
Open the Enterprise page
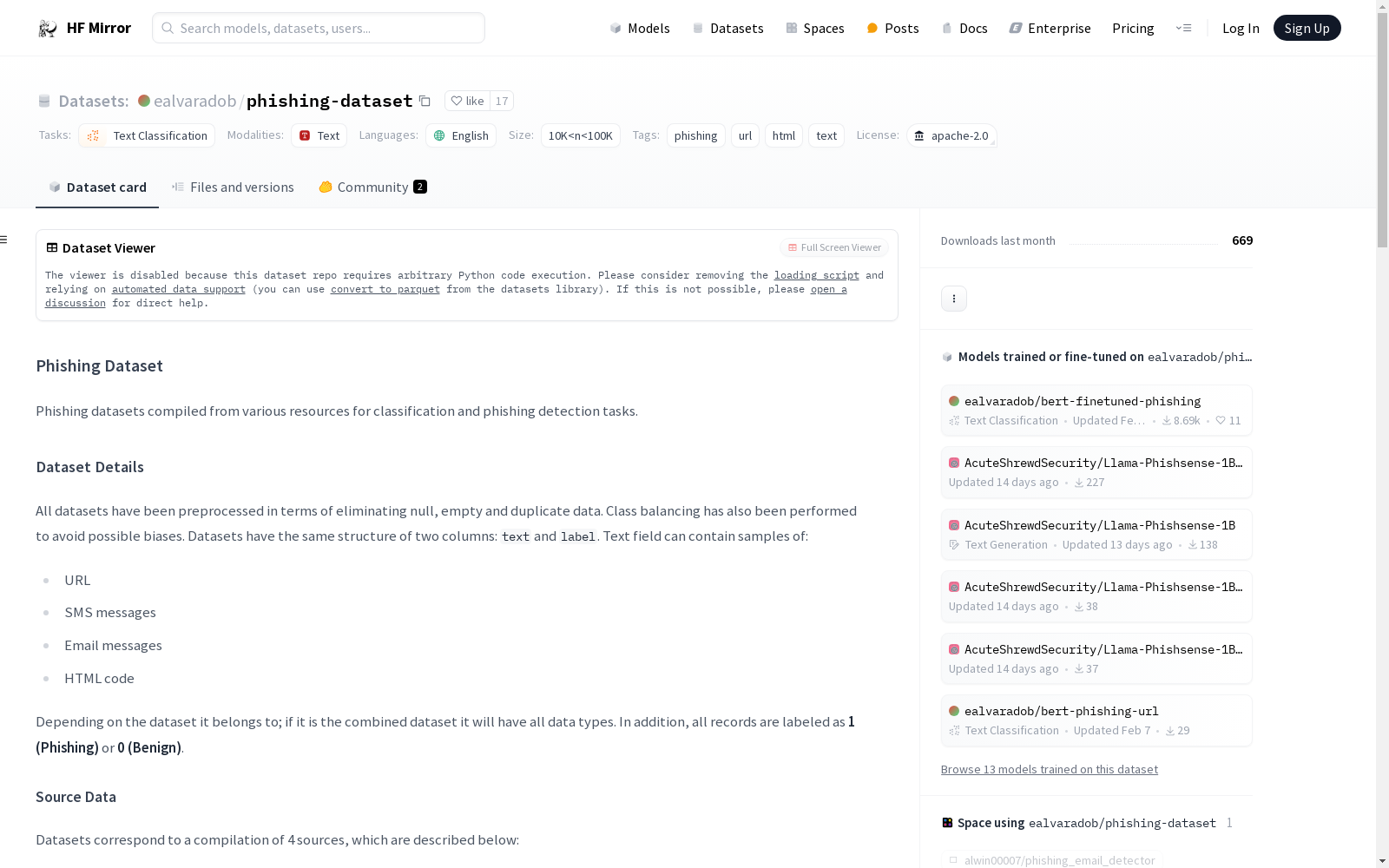click(1050, 29)
